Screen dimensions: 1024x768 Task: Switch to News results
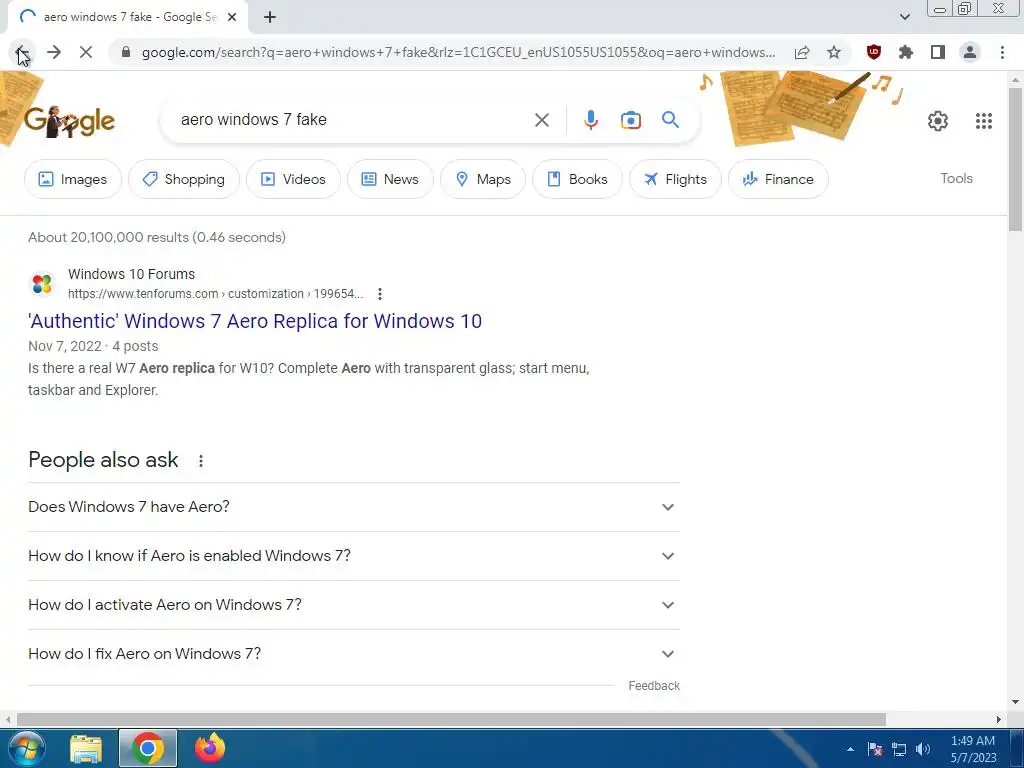(390, 179)
